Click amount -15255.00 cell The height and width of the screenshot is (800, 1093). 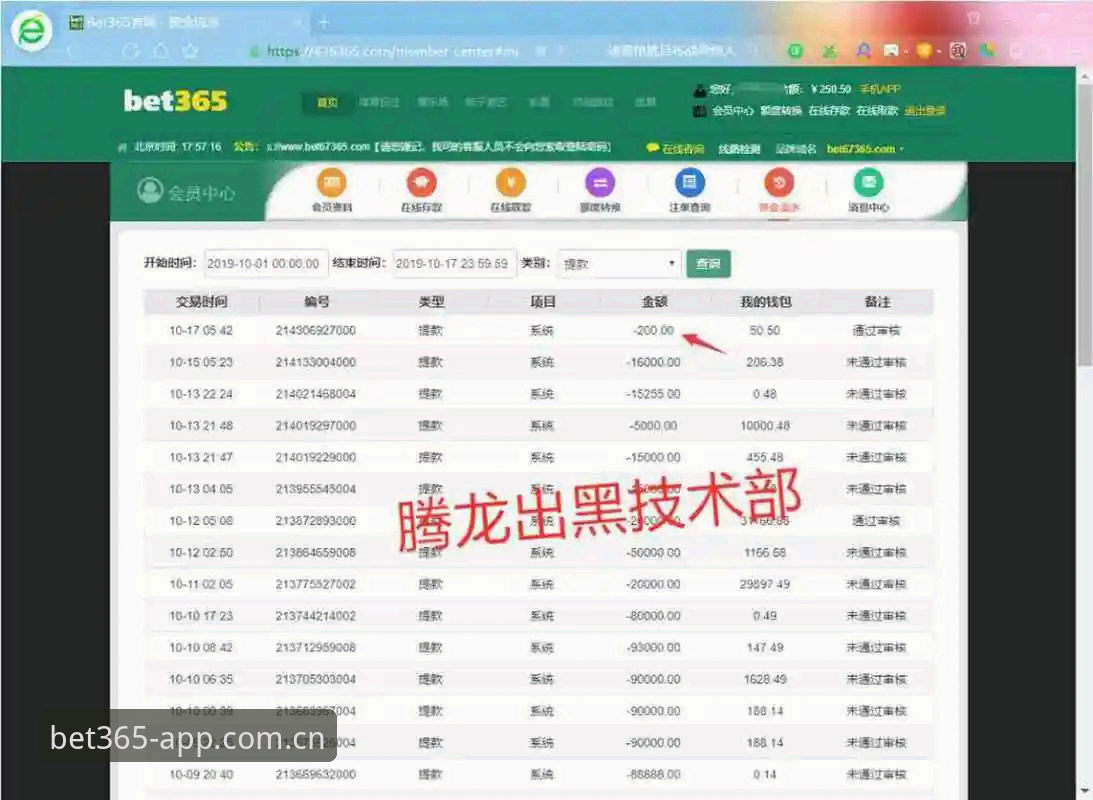click(x=653, y=394)
